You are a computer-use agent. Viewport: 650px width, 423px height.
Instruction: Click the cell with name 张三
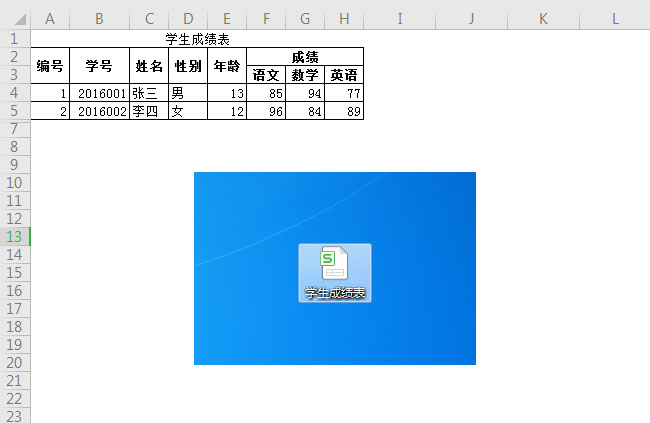click(149, 93)
